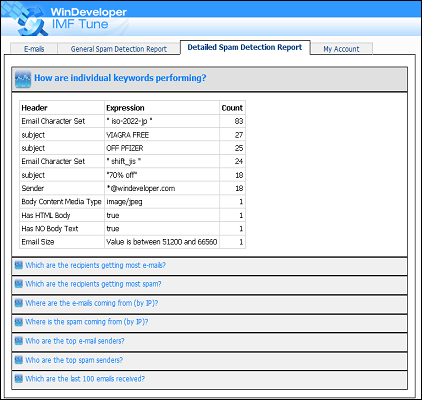Click icon beside e-mails coming from by IP
Image resolution: width=422 pixels, height=400 pixels.
(19, 303)
